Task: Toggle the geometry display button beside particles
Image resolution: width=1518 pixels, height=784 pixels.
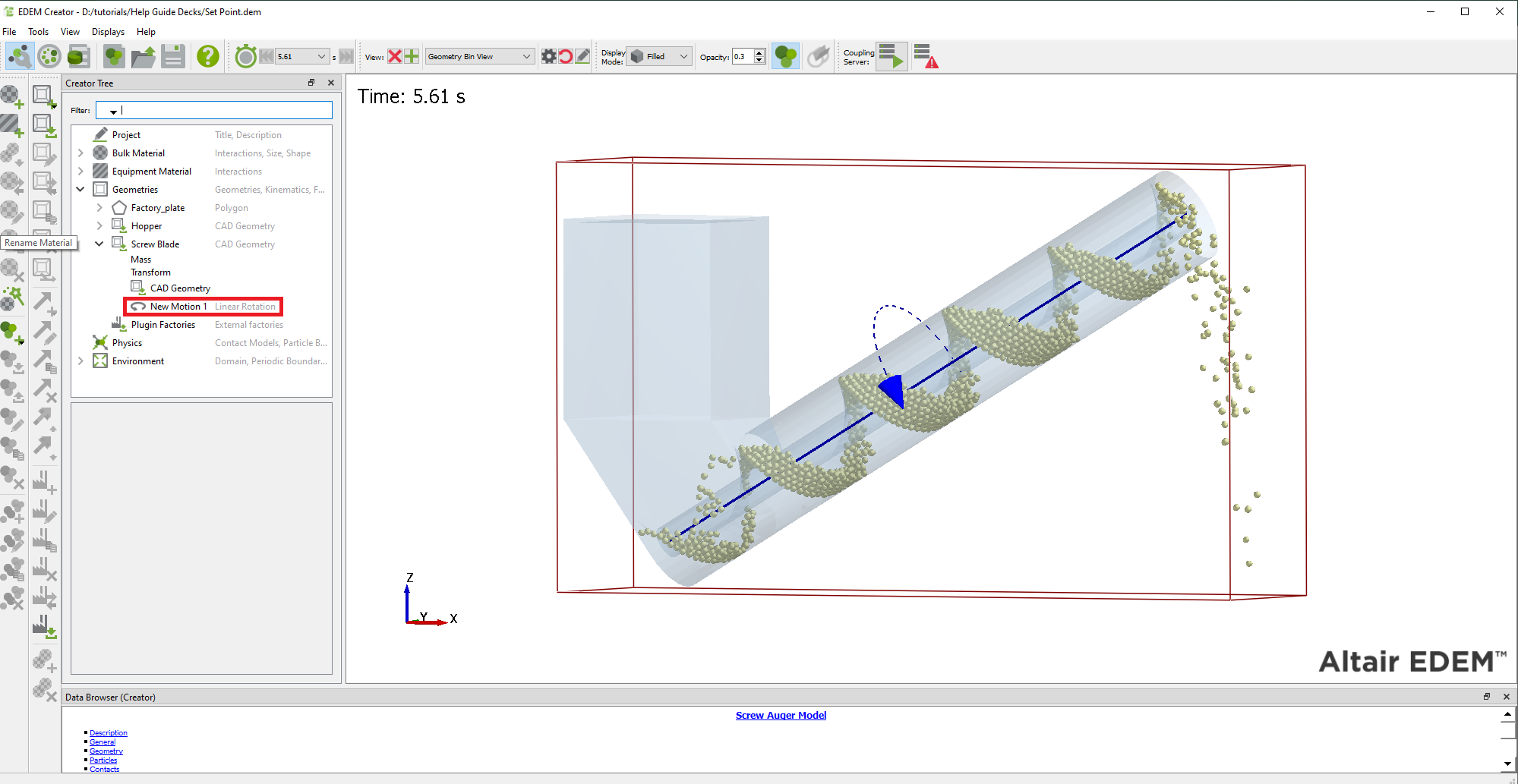Action: pos(818,56)
